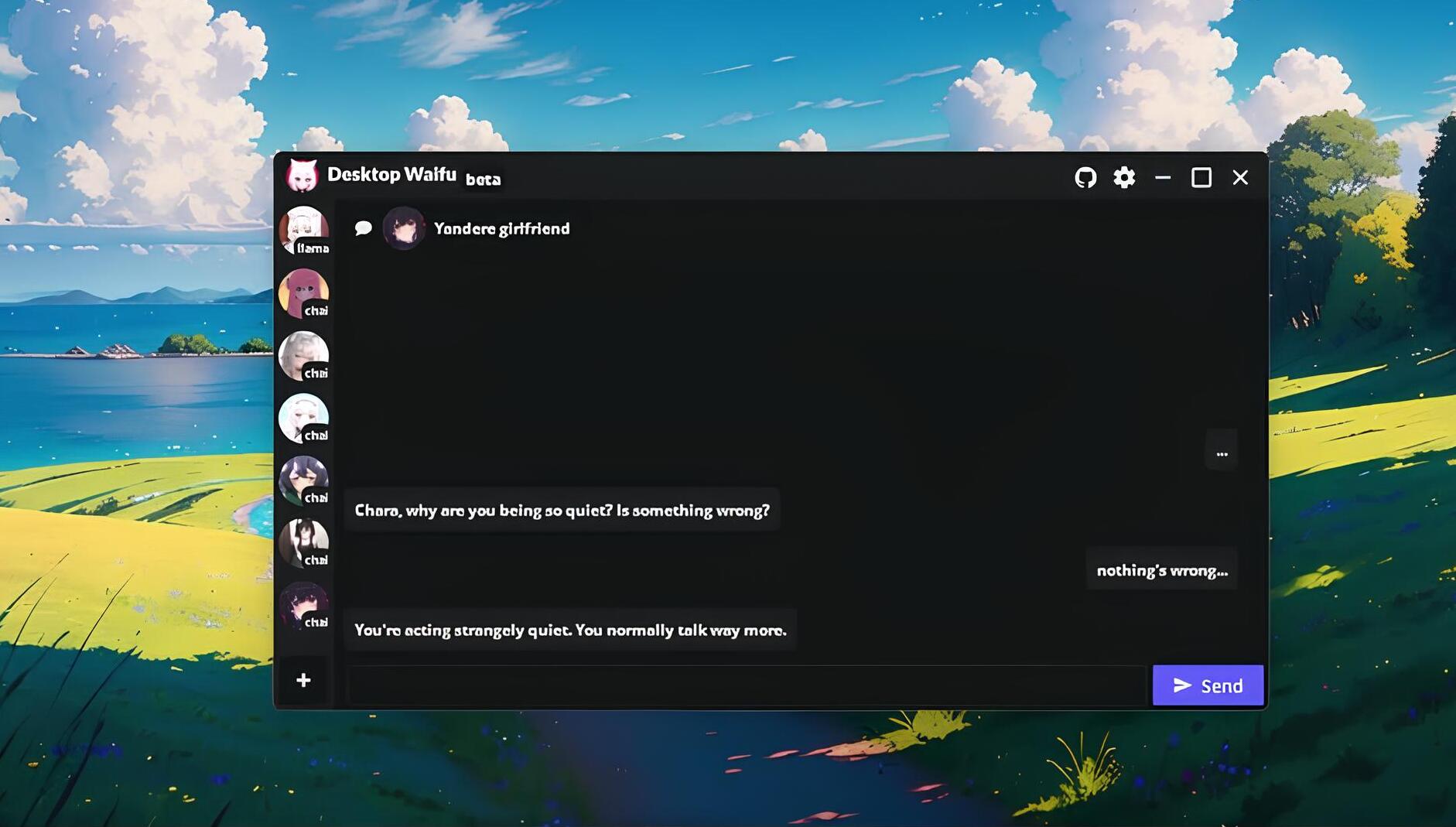The width and height of the screenshot is (1456, 827).
Task: Click the chat bubble icon beside Yandere girlfriend
Action: [x=363, y=228]
